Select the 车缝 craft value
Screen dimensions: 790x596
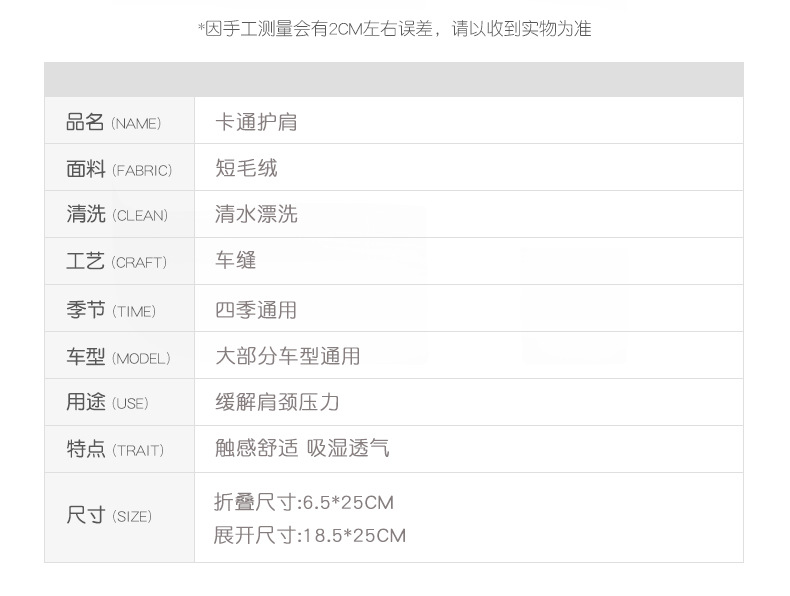pyautogui.click(x=236, y=260)
